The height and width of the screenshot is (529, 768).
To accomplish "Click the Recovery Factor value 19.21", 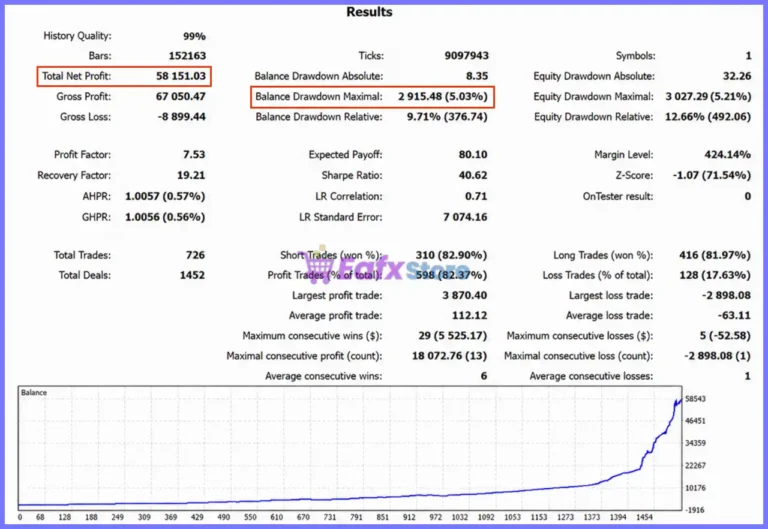I will click(191, 175).
